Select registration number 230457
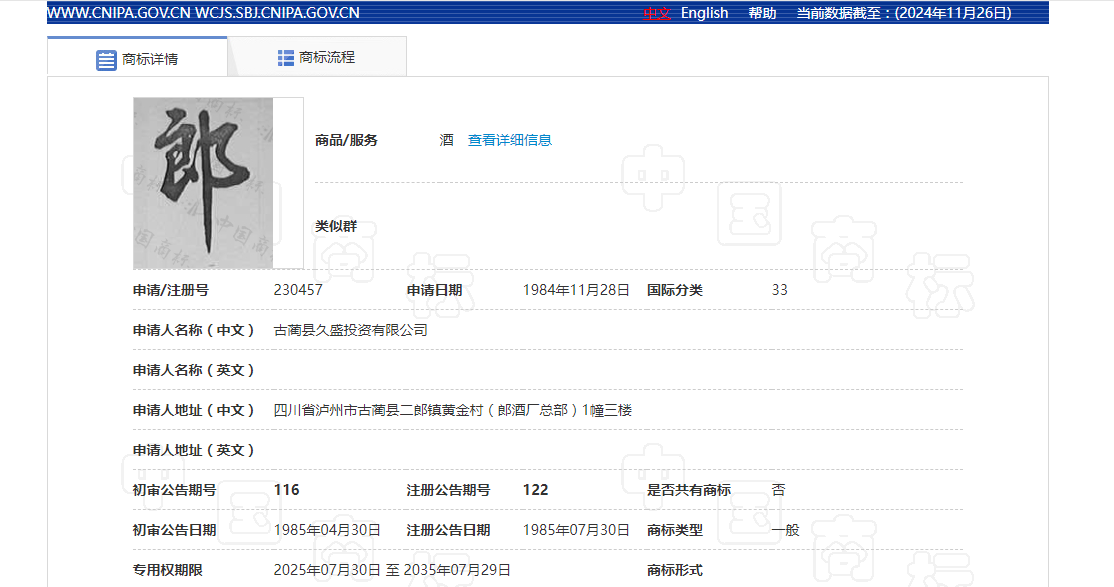Image resolution: width=1114 pixels, height=587 pixels. point(298,290)
